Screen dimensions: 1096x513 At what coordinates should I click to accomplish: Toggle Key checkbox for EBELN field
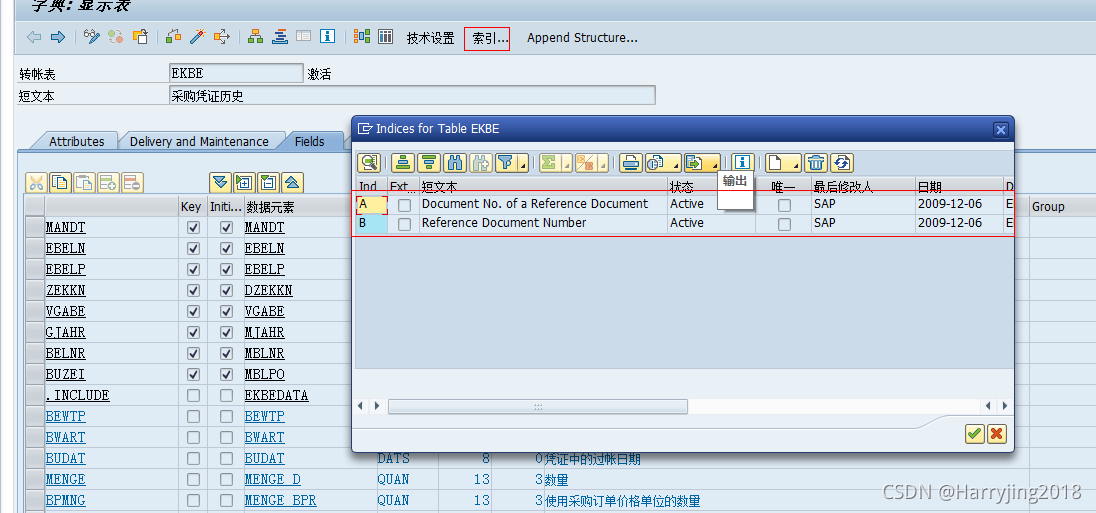coord(194,249)
